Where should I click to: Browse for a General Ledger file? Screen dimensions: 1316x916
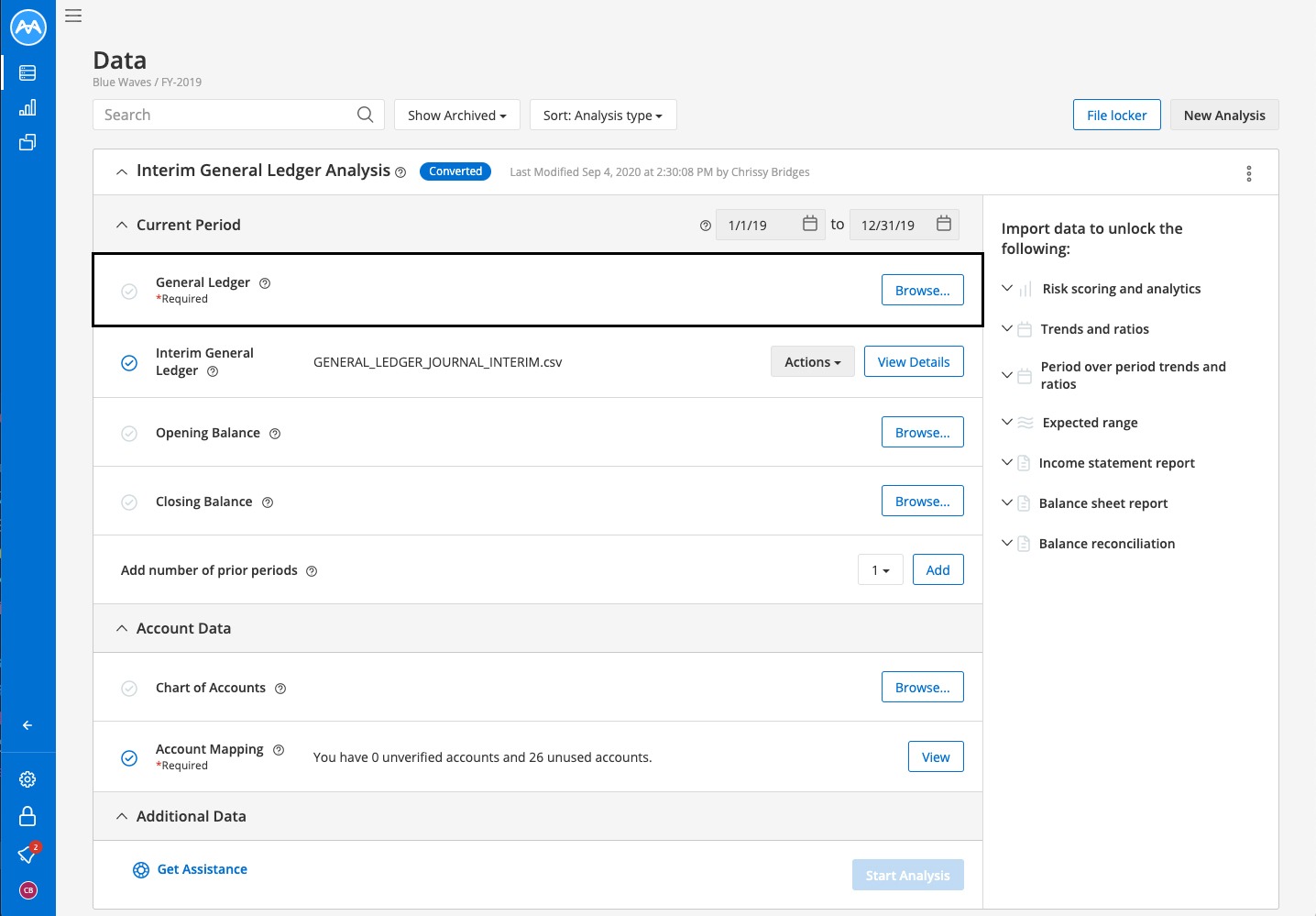923,290
